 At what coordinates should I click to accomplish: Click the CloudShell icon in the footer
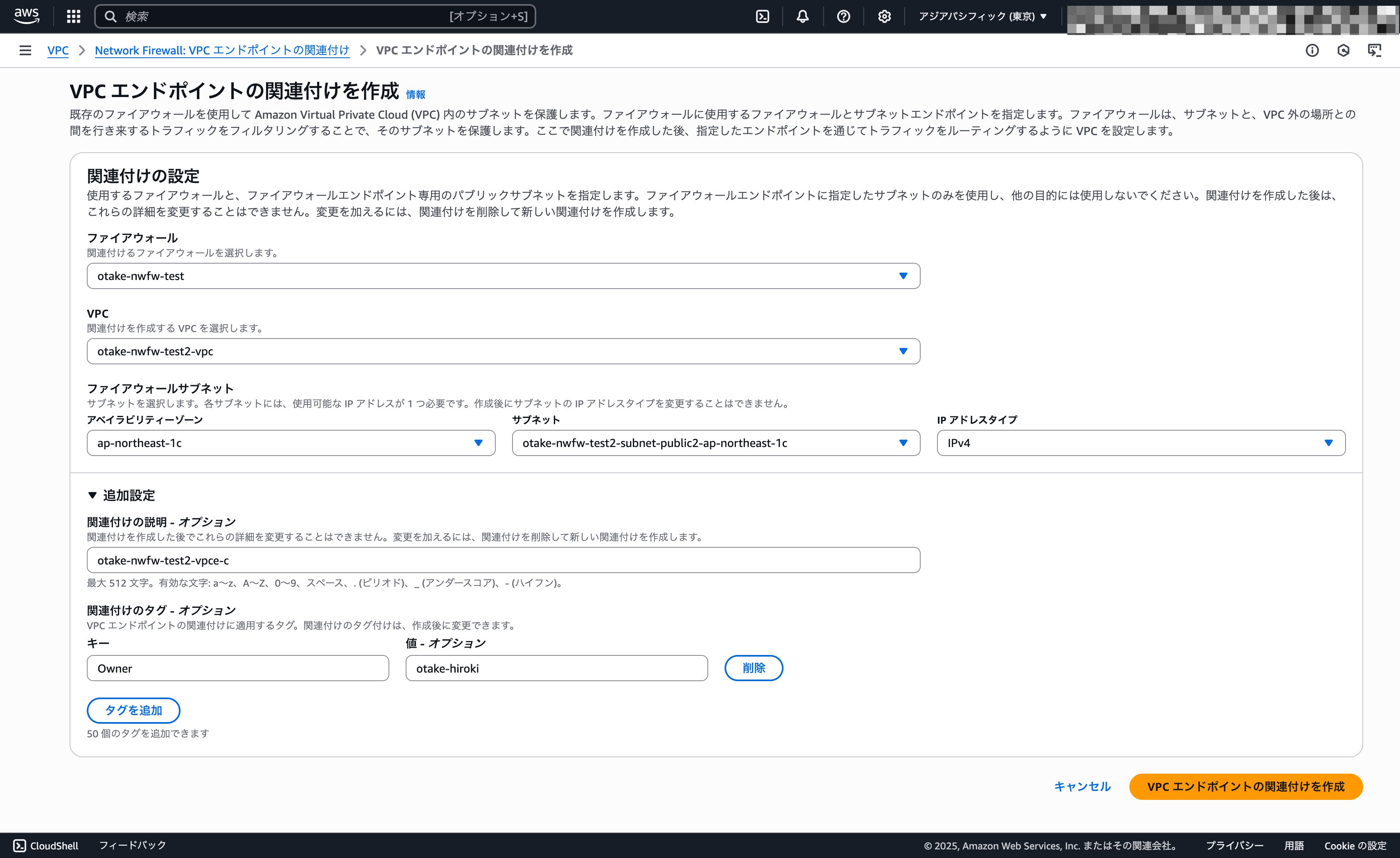(19, 845)
